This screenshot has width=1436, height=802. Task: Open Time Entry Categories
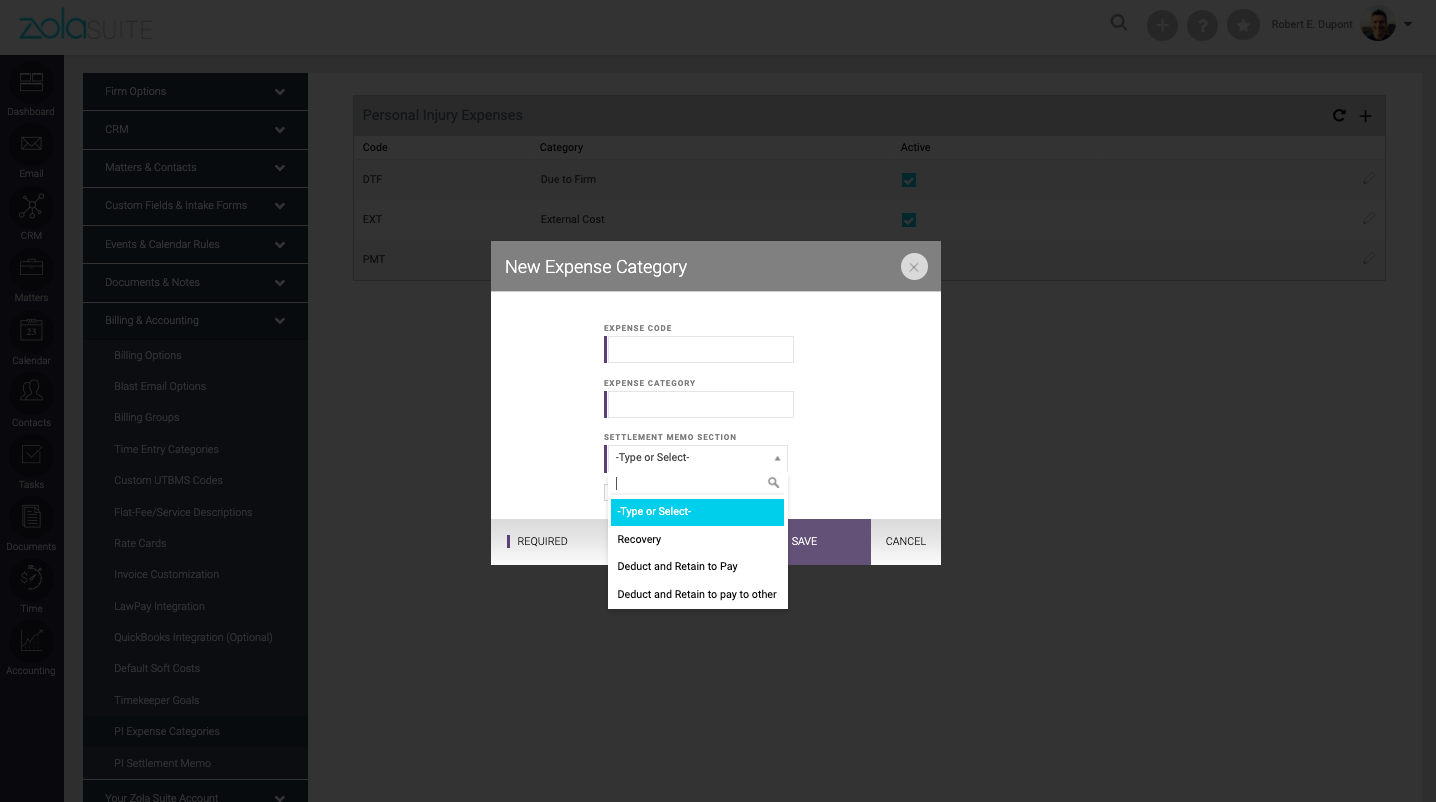pyautogui.click(x=166, y=449)
